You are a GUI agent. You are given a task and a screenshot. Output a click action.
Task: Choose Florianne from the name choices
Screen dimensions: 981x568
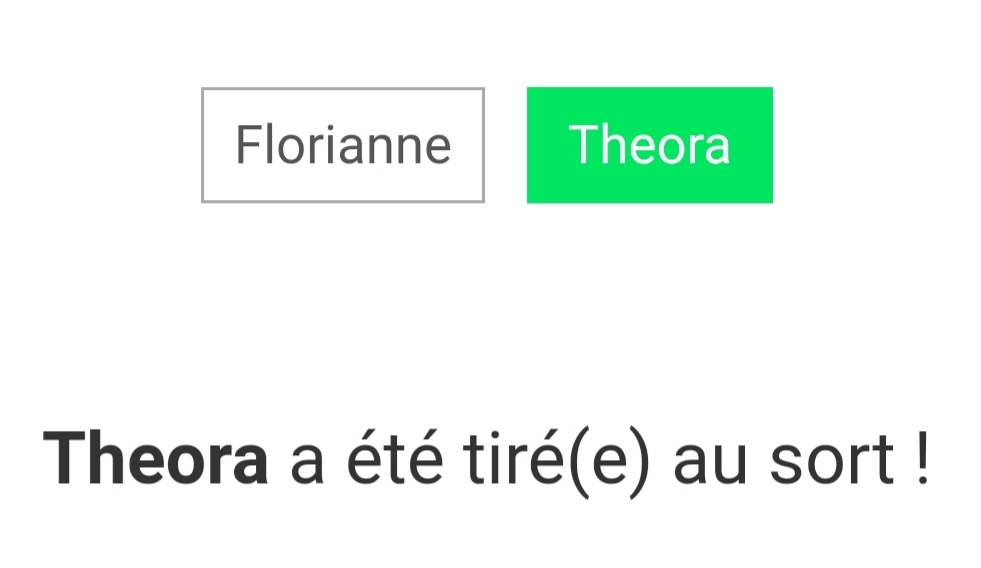[x=343, y=146]
